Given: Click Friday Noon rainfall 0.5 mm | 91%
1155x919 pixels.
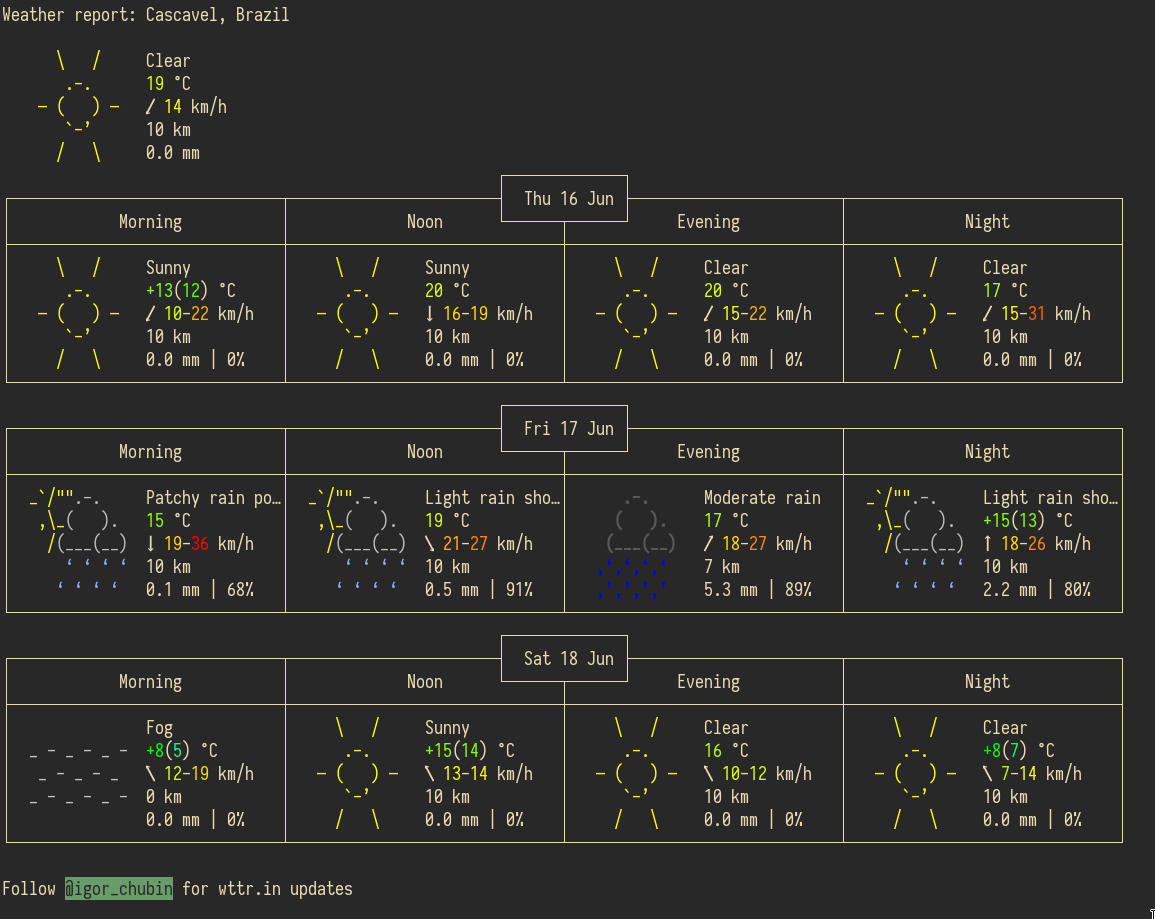Looking at the screenshot, I should pyautogui.click(x=479, y=590).
